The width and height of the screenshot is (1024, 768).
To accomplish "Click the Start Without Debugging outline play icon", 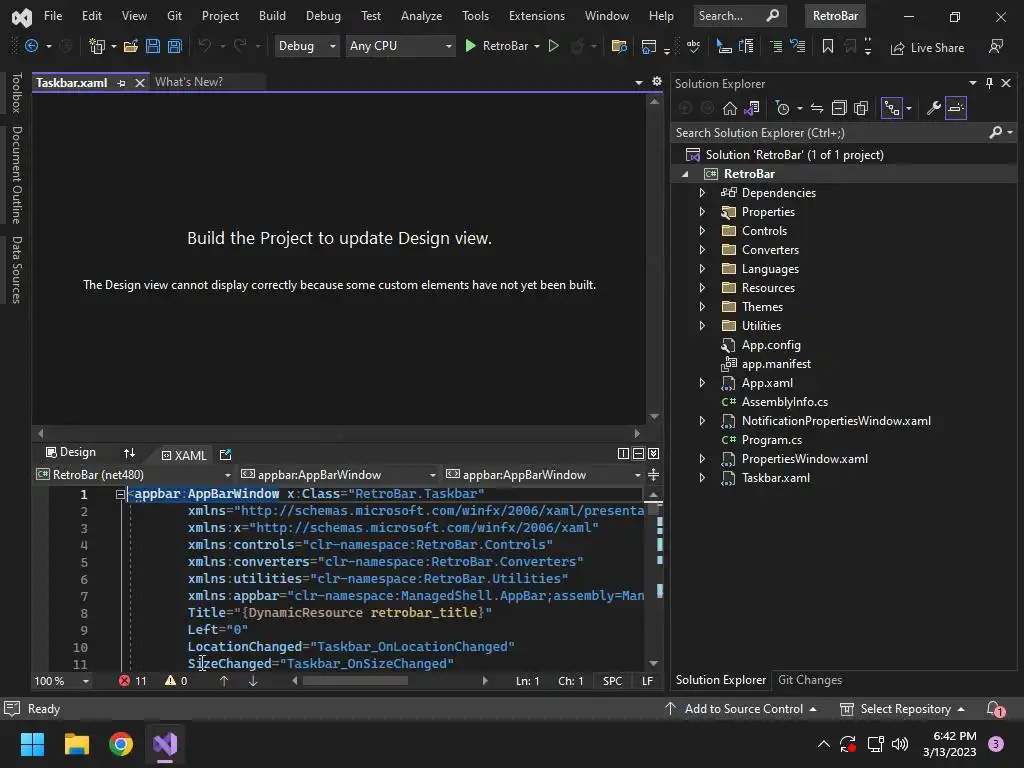I will [553, 46].
